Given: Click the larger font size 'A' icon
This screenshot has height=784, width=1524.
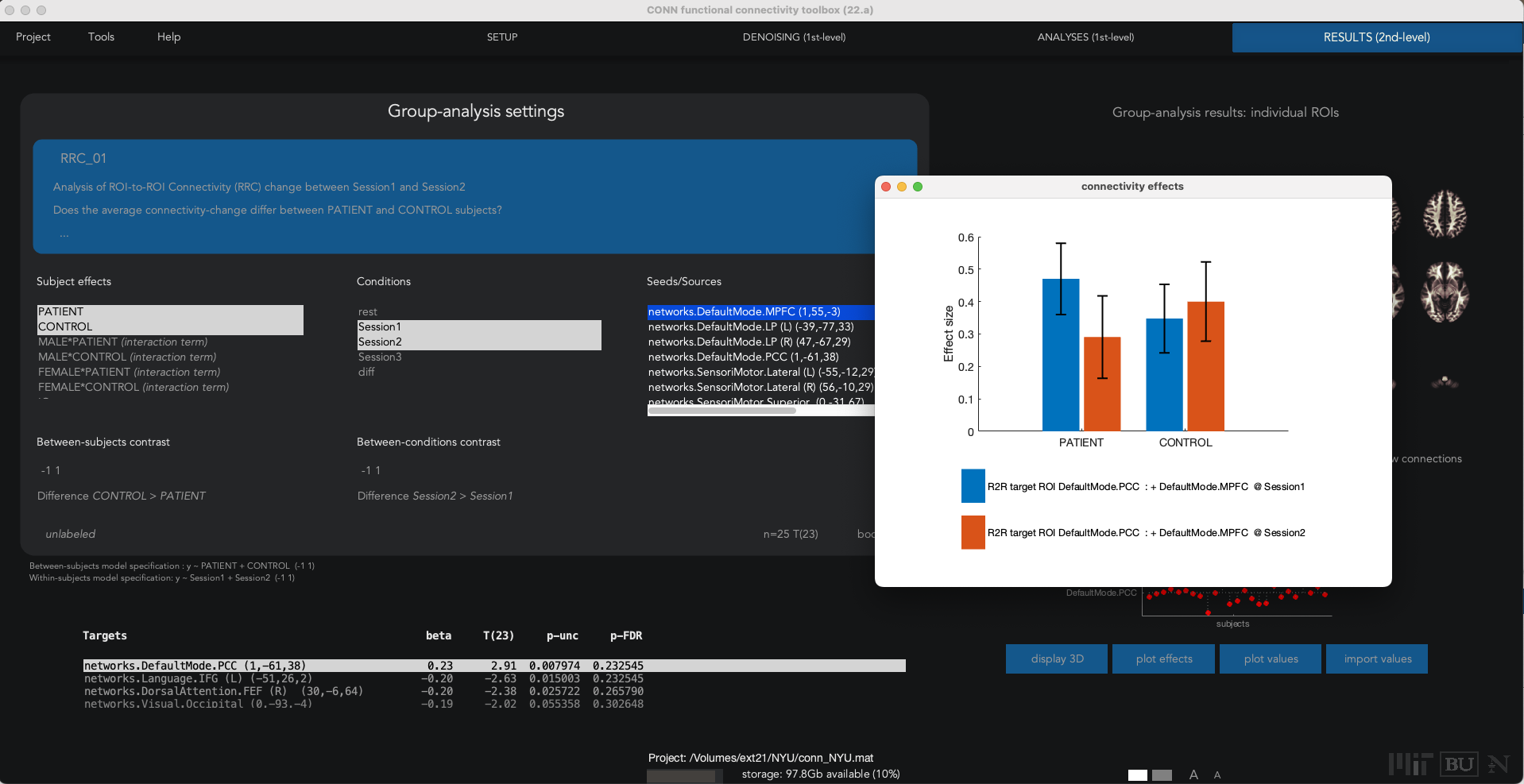Looking at the screenshot, I should tap(1193, 775).
